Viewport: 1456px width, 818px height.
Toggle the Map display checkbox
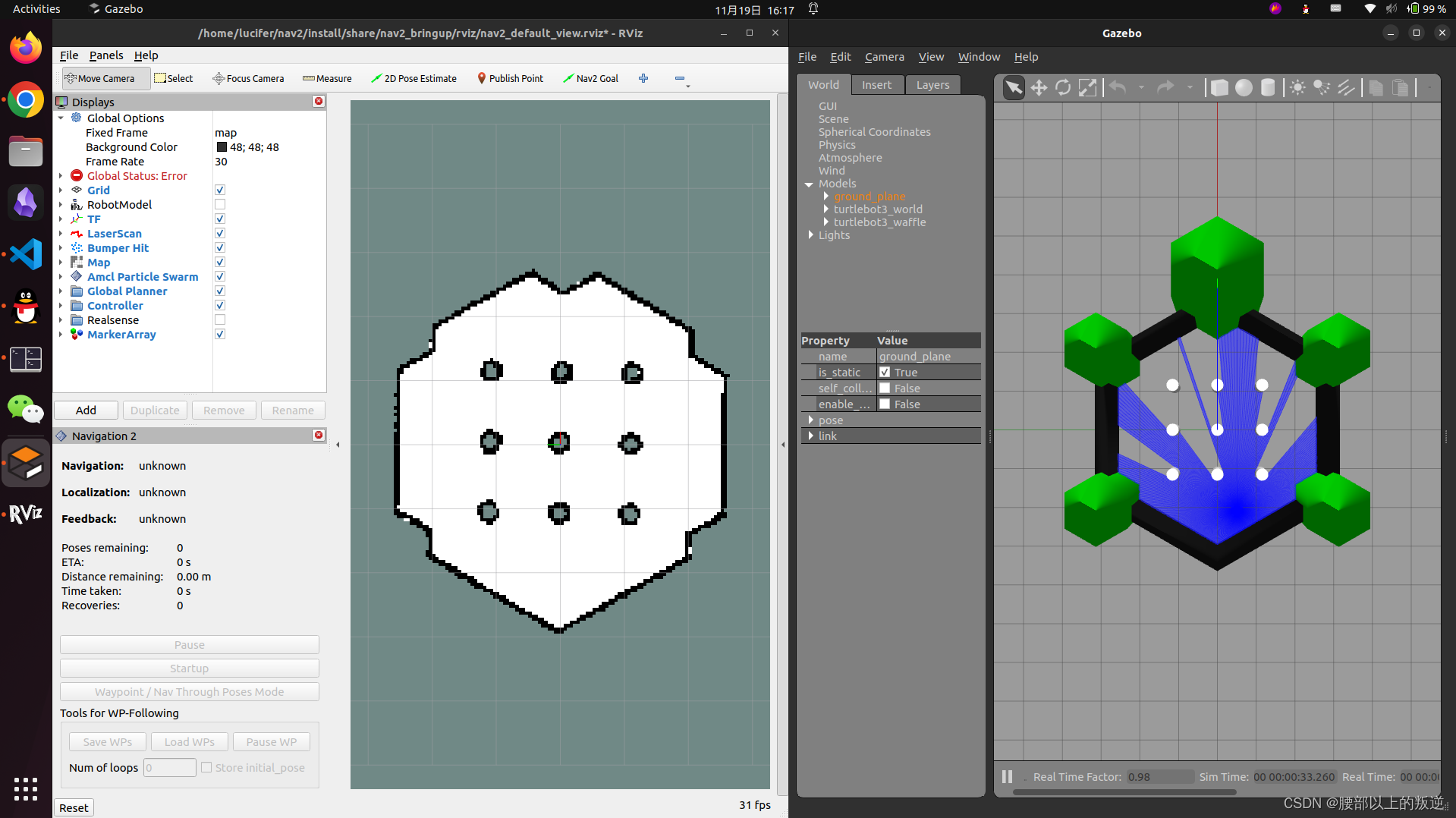[220, 262]
